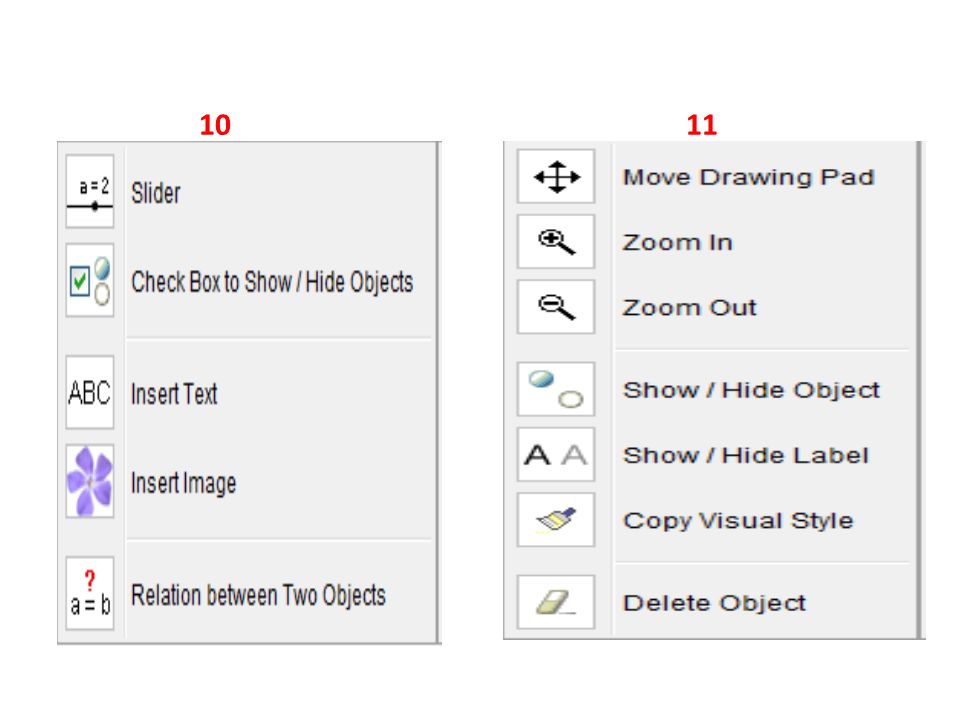Choose the Zoom Out menu label

click(690, 307)
